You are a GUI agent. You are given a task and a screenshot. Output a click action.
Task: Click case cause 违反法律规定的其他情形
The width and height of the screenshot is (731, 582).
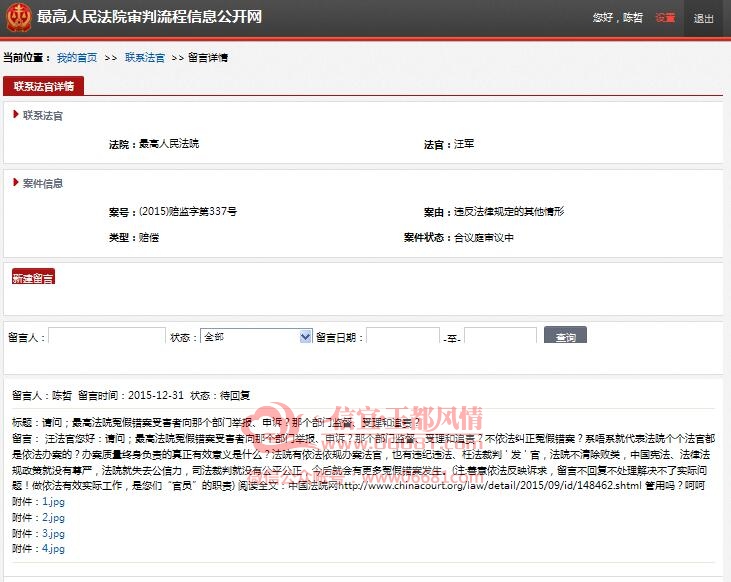coord(509,211)
